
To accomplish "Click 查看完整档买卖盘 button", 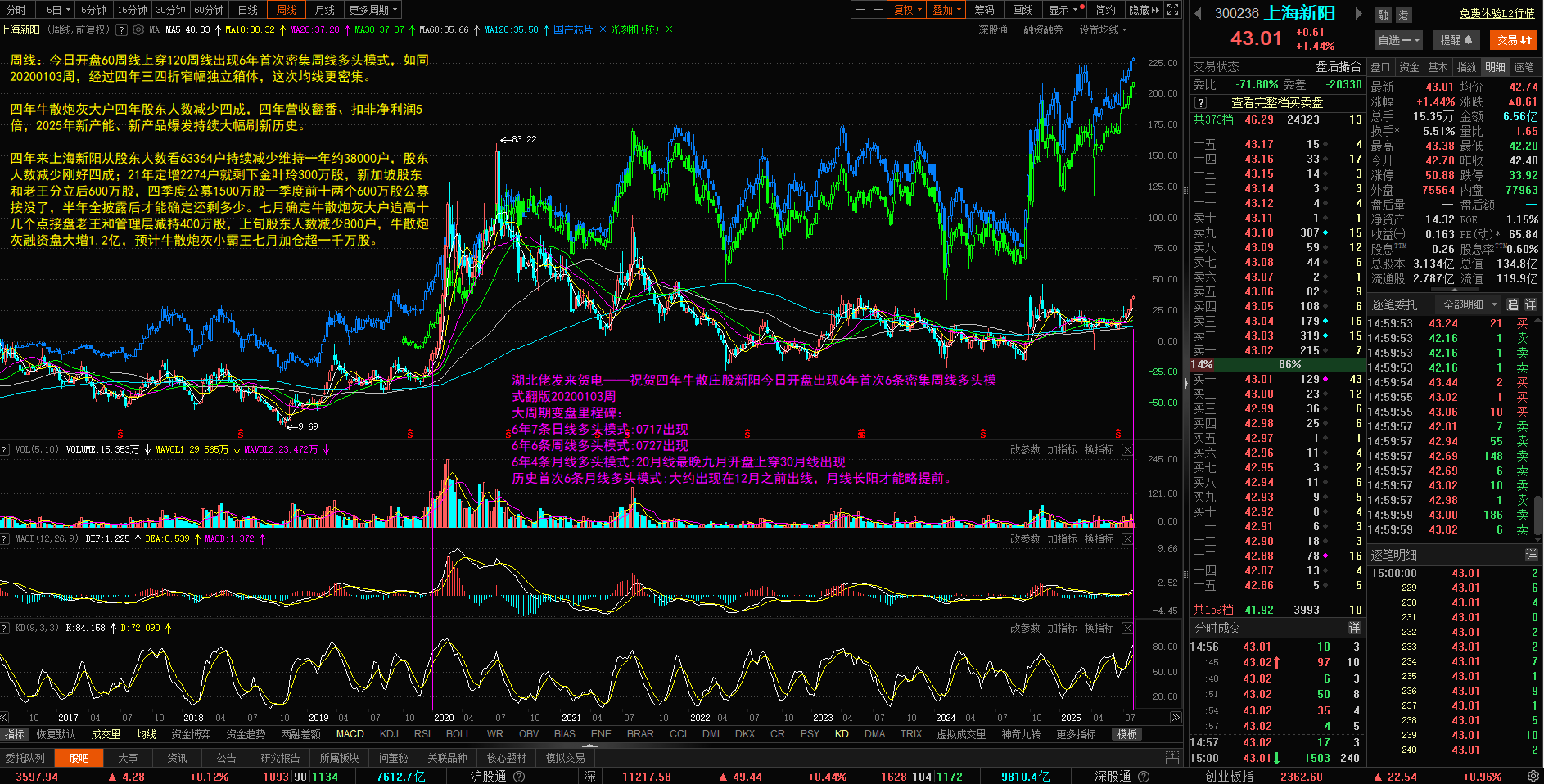I will (1277, 103).
